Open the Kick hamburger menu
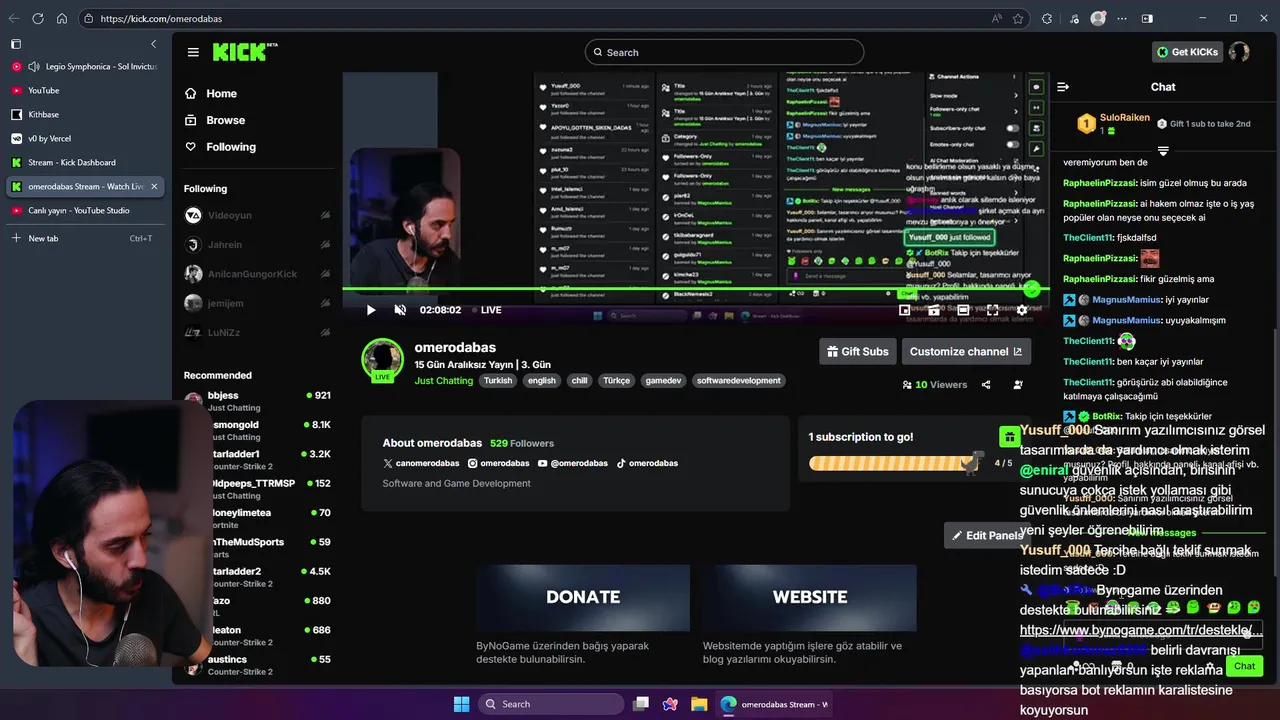 pyautogui.click(x=193, y=52)
